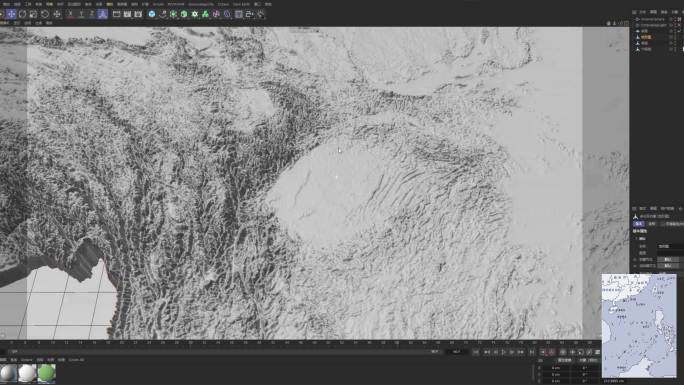Open the render settings clapperboard icon
The image size is (684, 385).
pos(138,14)
